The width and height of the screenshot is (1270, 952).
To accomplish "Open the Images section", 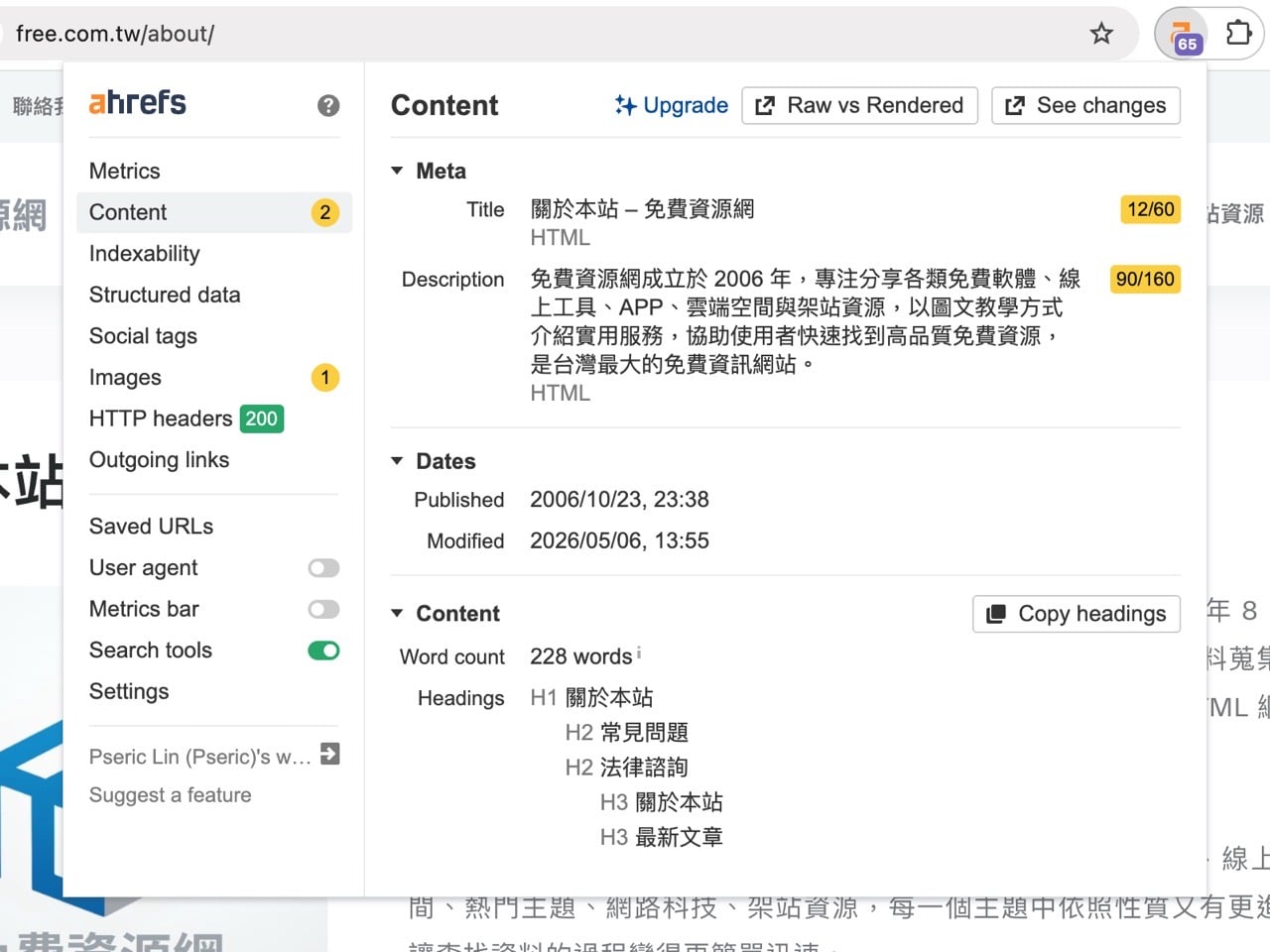I will [x=125, y=377].
